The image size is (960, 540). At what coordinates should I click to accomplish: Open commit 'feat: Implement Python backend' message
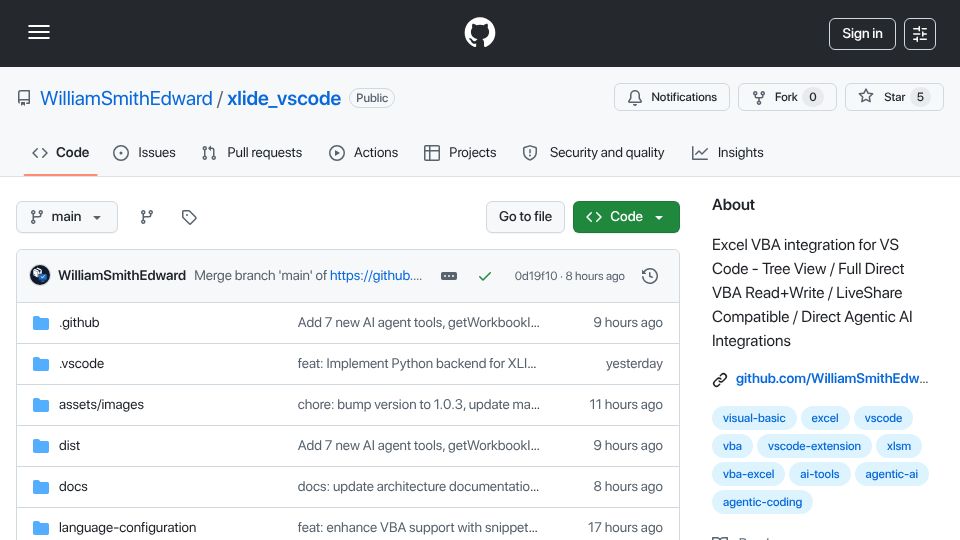[417, 364]
